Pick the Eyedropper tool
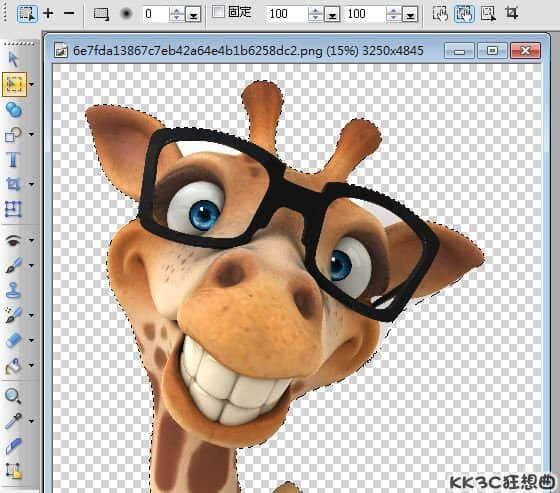The width and height of the screenshot is (560, 493). coord(13,421)
